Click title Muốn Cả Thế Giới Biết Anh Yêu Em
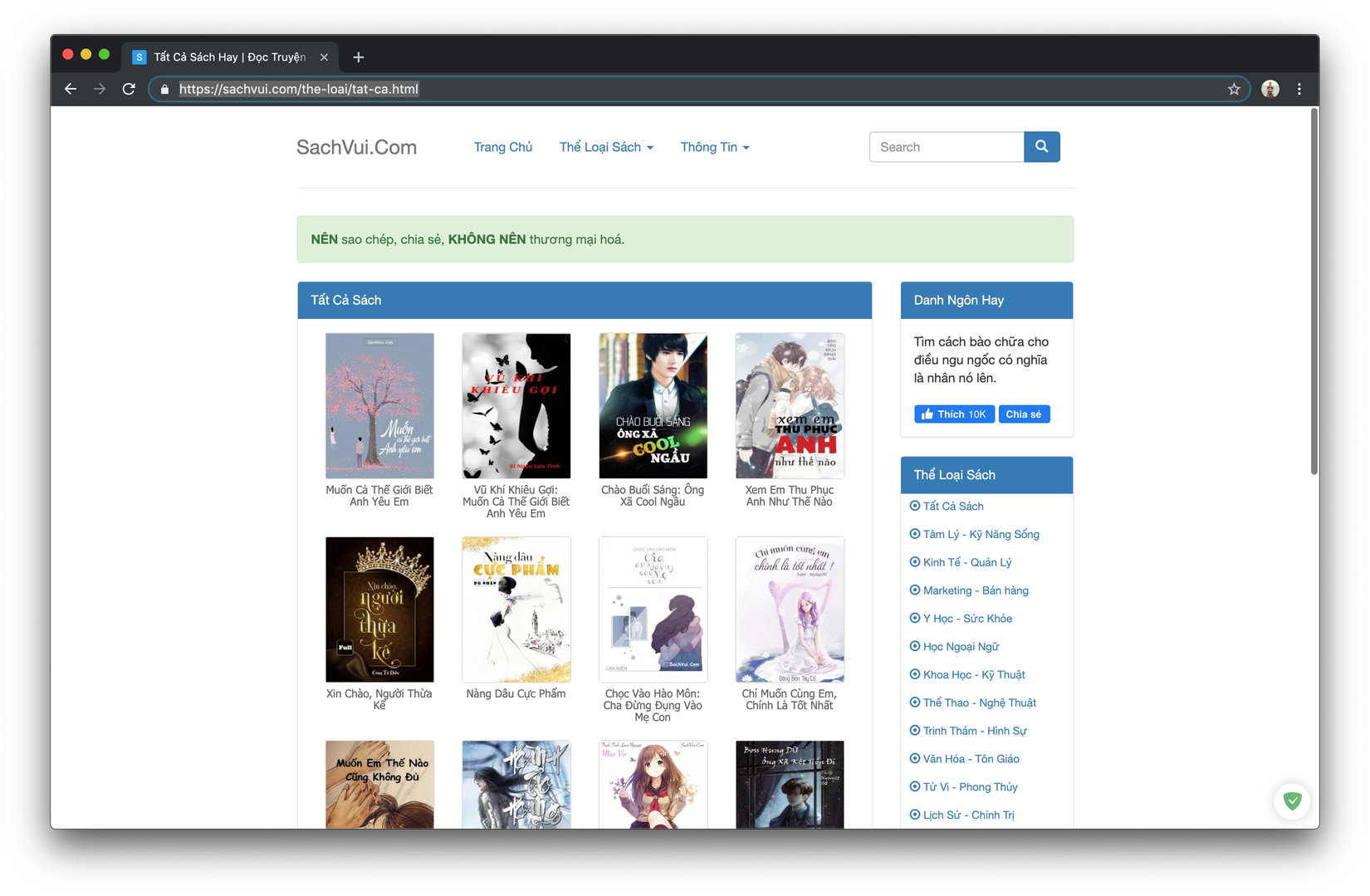Viewport: 1370px width, 896px height. click(x=379, y=496)
